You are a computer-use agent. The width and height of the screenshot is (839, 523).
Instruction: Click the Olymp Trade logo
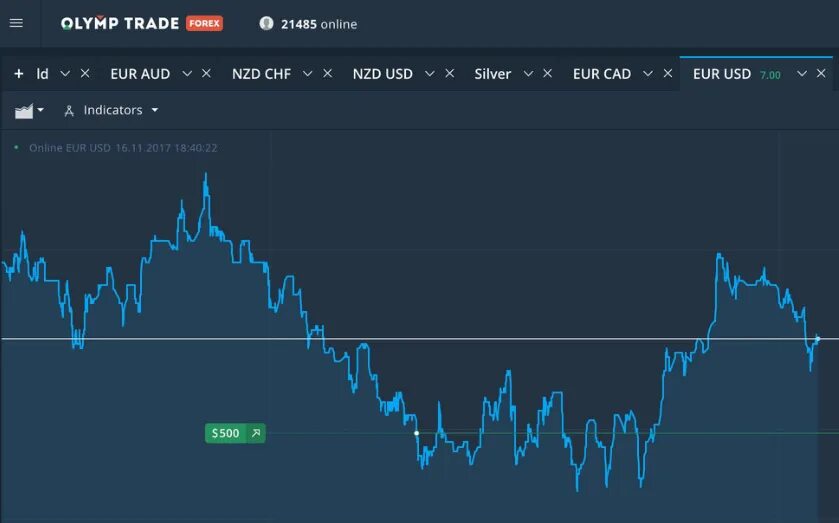tap(120, 24)
